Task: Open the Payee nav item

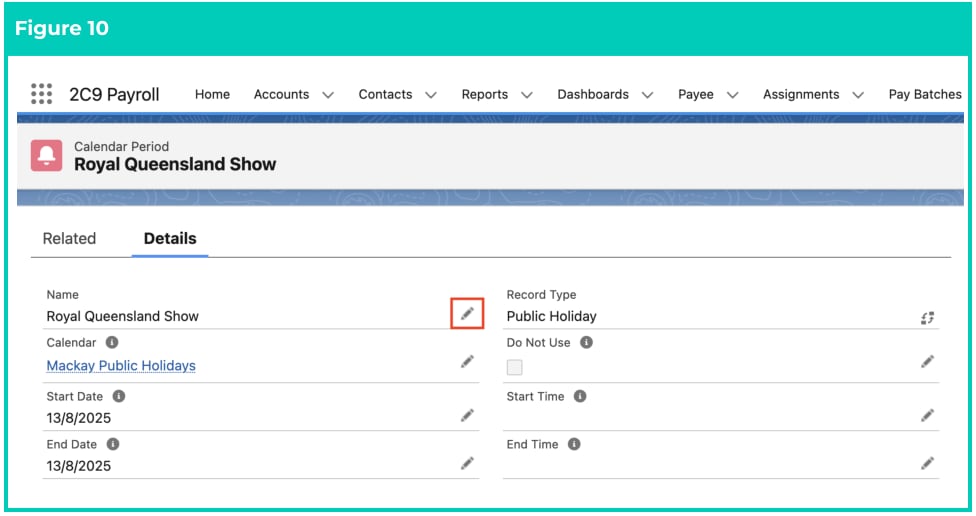Action: [696, 94]
